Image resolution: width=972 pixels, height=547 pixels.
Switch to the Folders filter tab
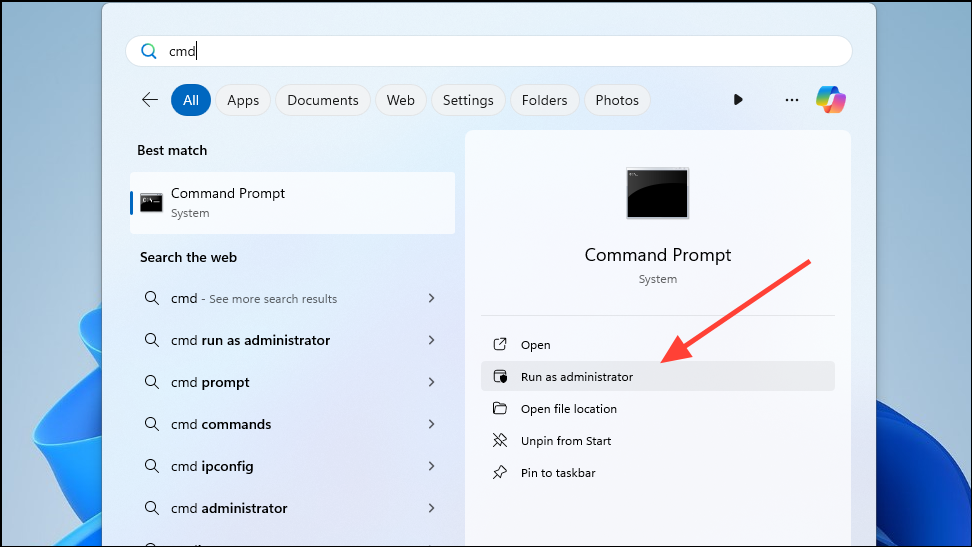tap(544, 100)
